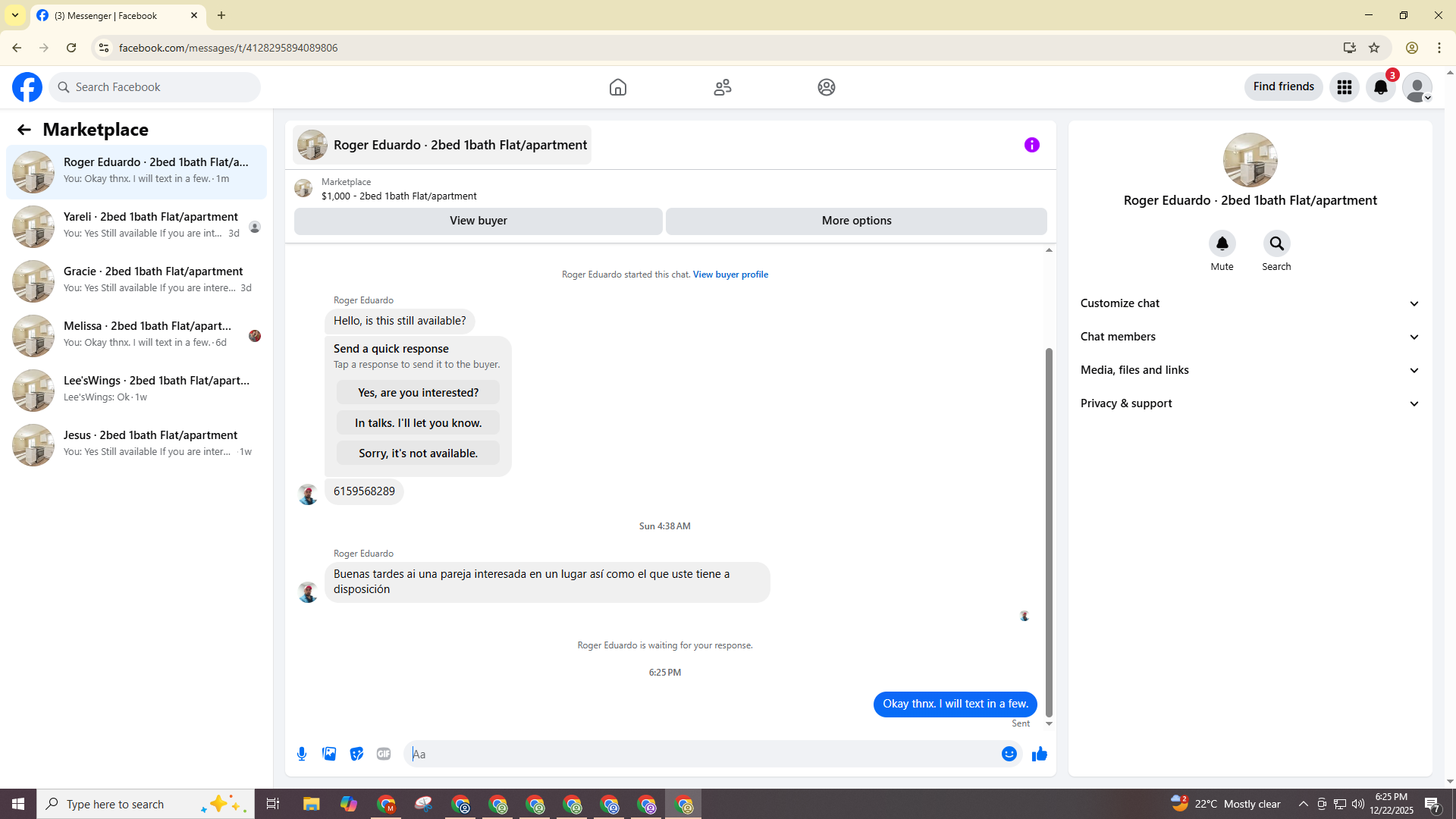
Task: Open the GIF picker icon
Action: pyautogui.click(x=384, y=754)
